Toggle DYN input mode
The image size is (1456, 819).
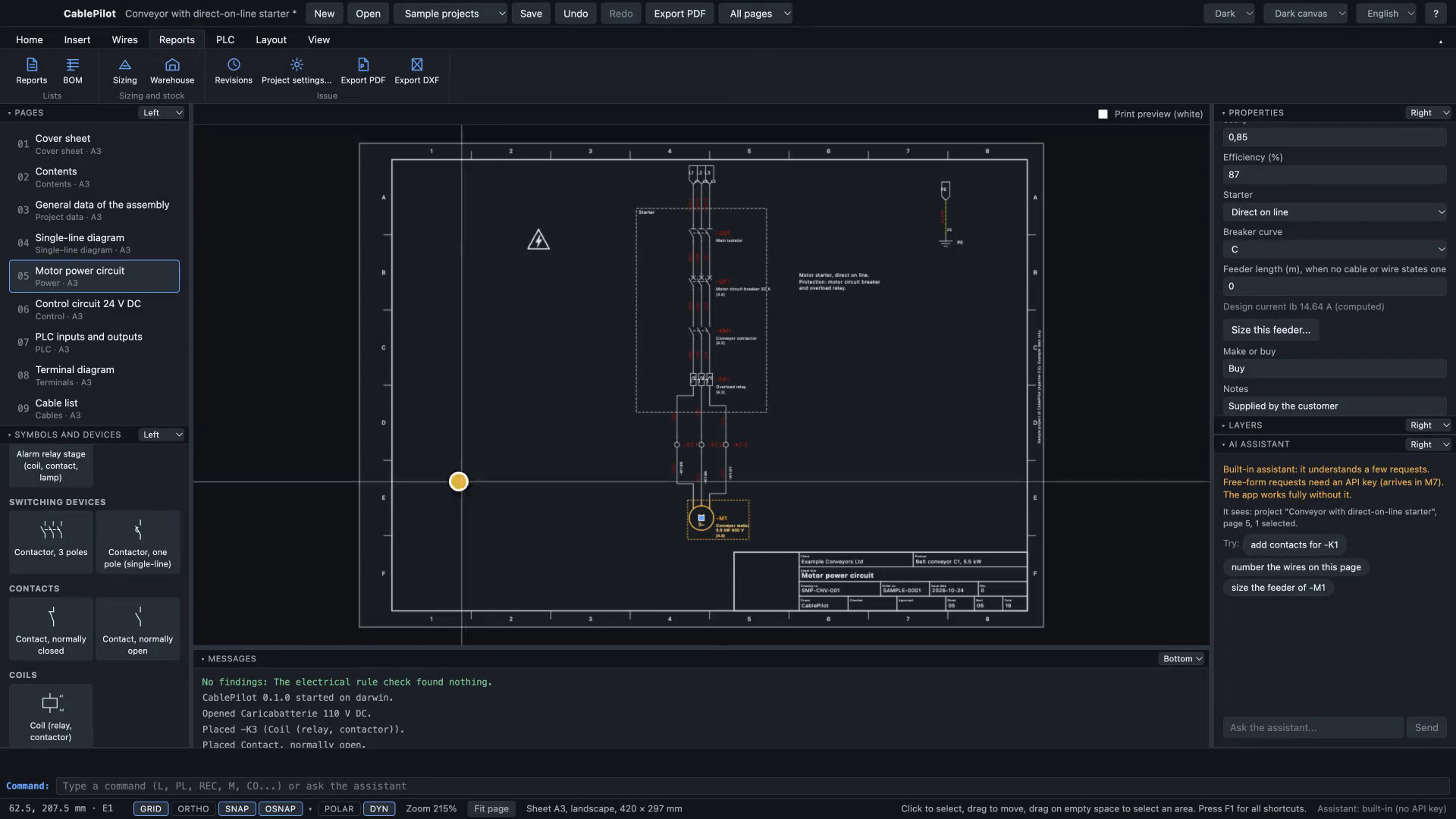coord(379,809)
